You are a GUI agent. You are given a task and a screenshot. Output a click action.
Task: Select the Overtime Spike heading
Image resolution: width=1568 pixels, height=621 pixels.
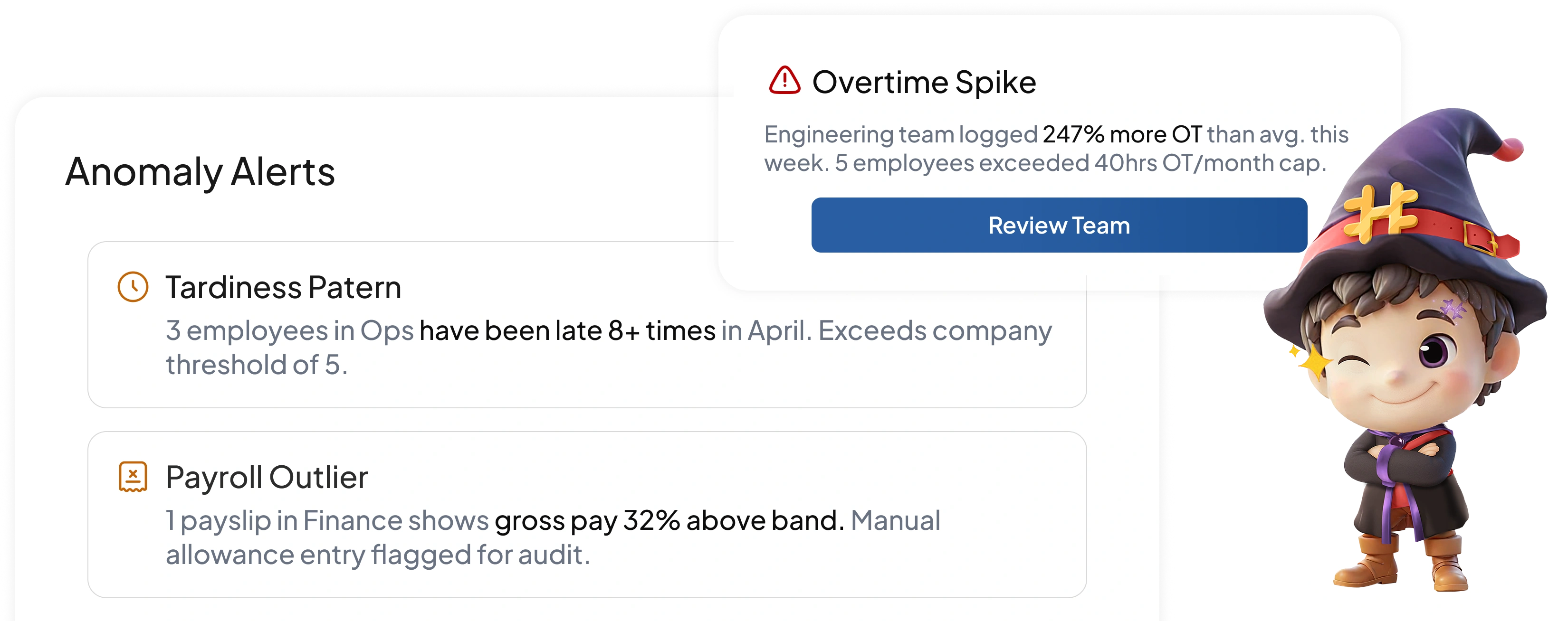pyautogui.click(x=924, y=82)
